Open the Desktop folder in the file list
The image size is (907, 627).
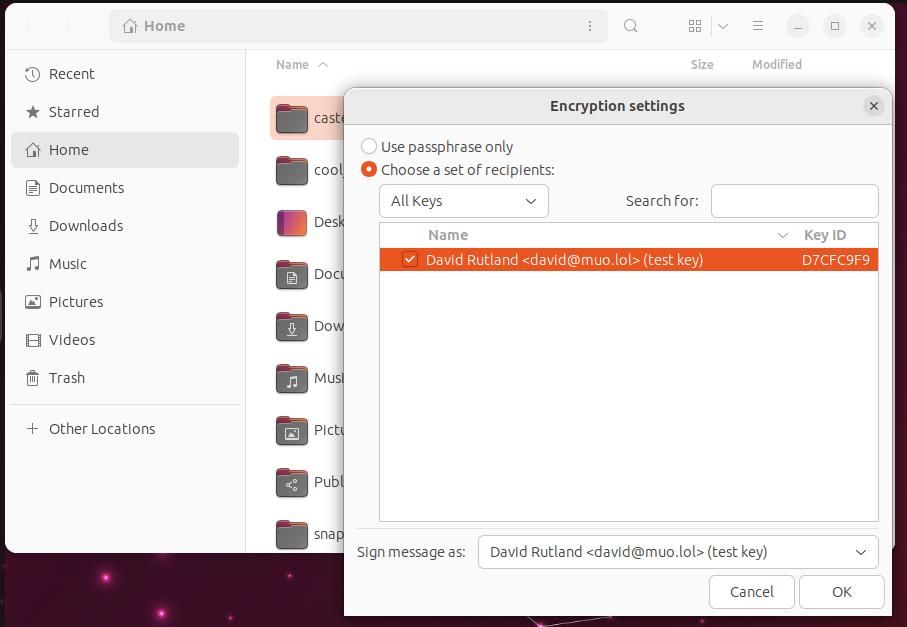click(291, 222)
